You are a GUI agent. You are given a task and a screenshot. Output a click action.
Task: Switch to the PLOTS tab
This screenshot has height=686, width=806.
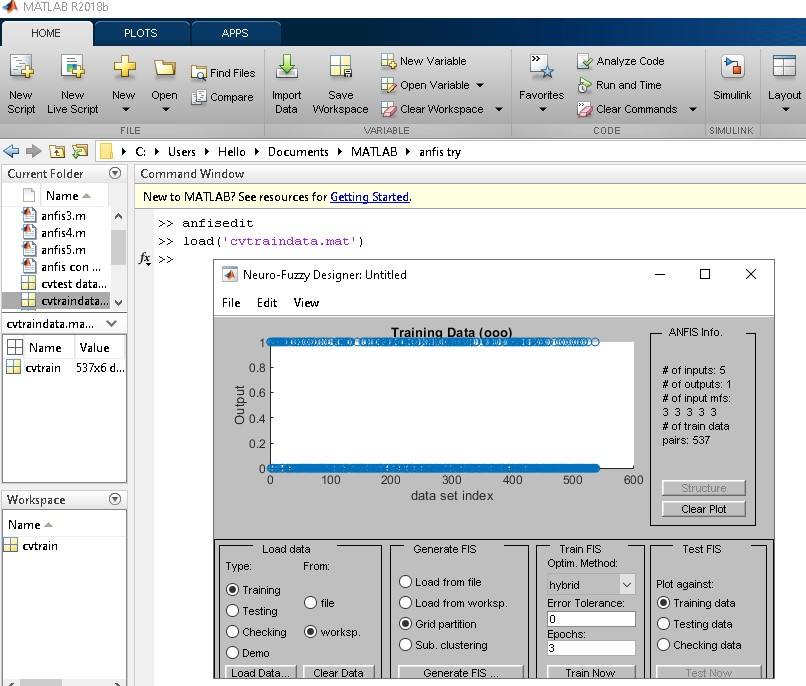coord(140,33)
